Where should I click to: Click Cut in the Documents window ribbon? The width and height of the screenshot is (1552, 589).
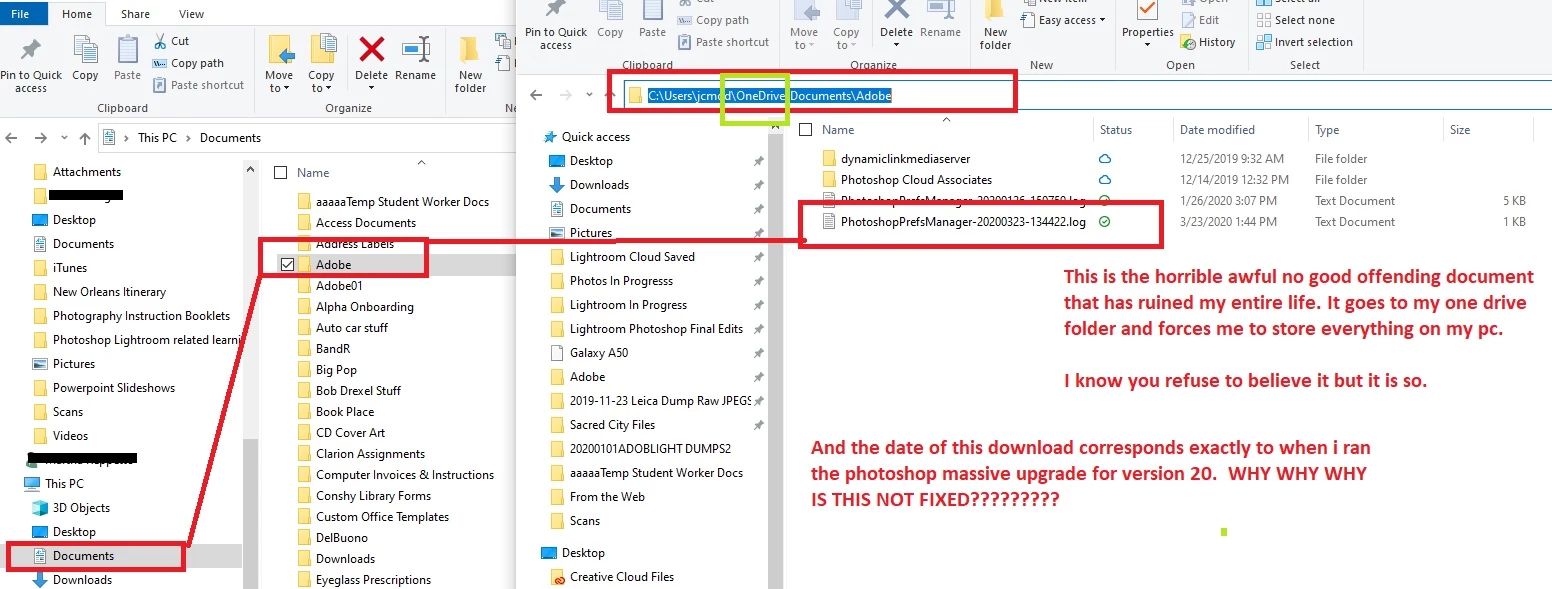172,41
